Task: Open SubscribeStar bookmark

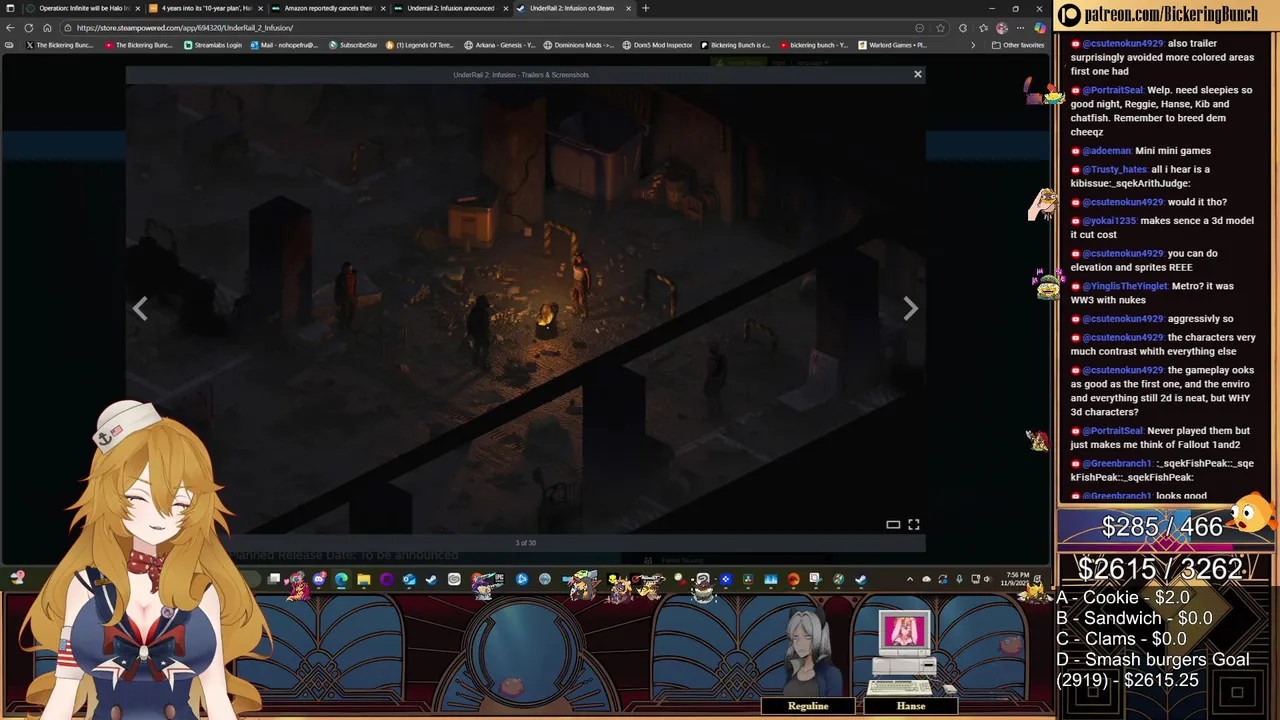Action: tap(353, 45)
